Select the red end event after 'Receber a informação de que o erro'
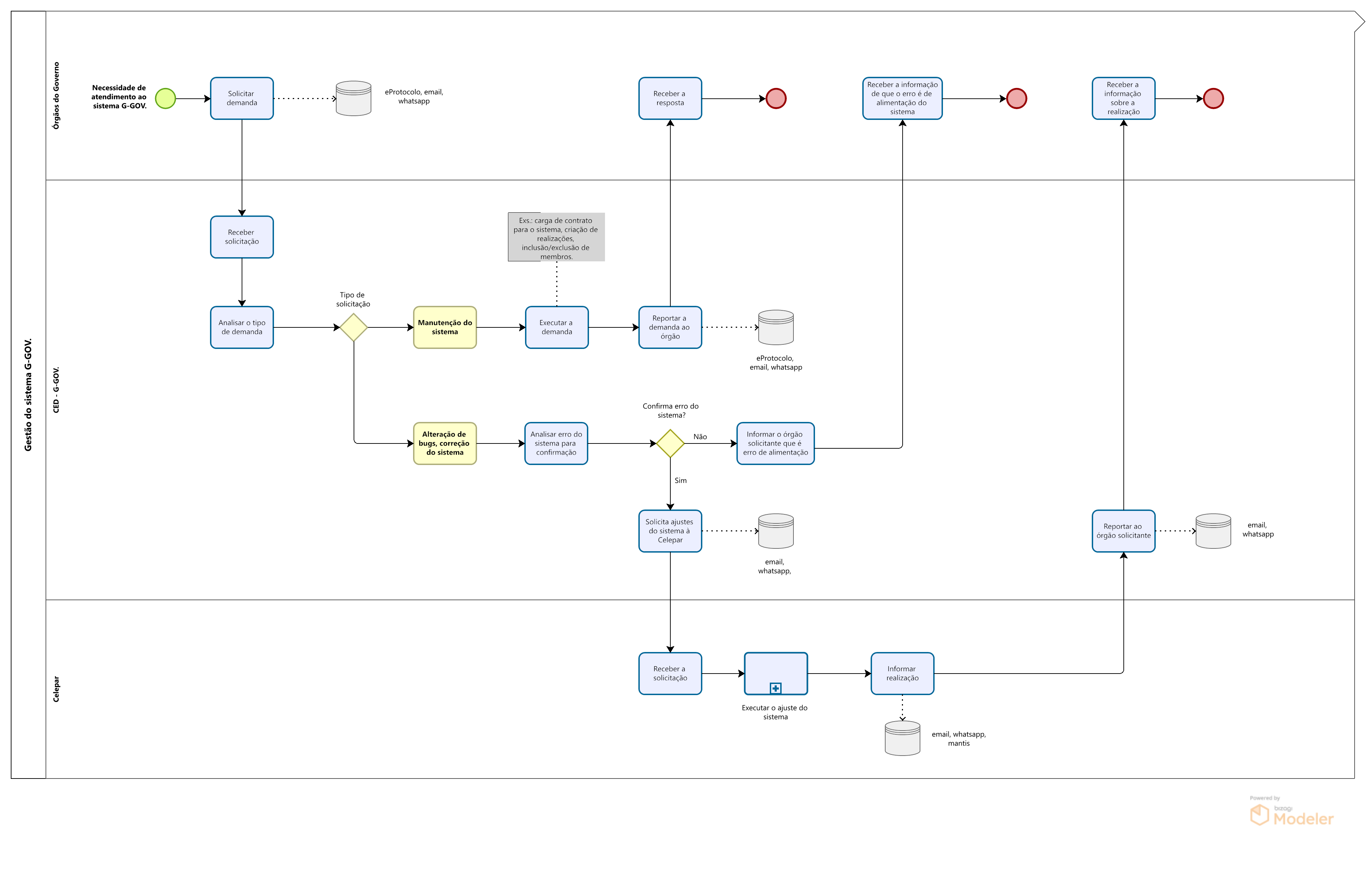 tap(1016, 98)
